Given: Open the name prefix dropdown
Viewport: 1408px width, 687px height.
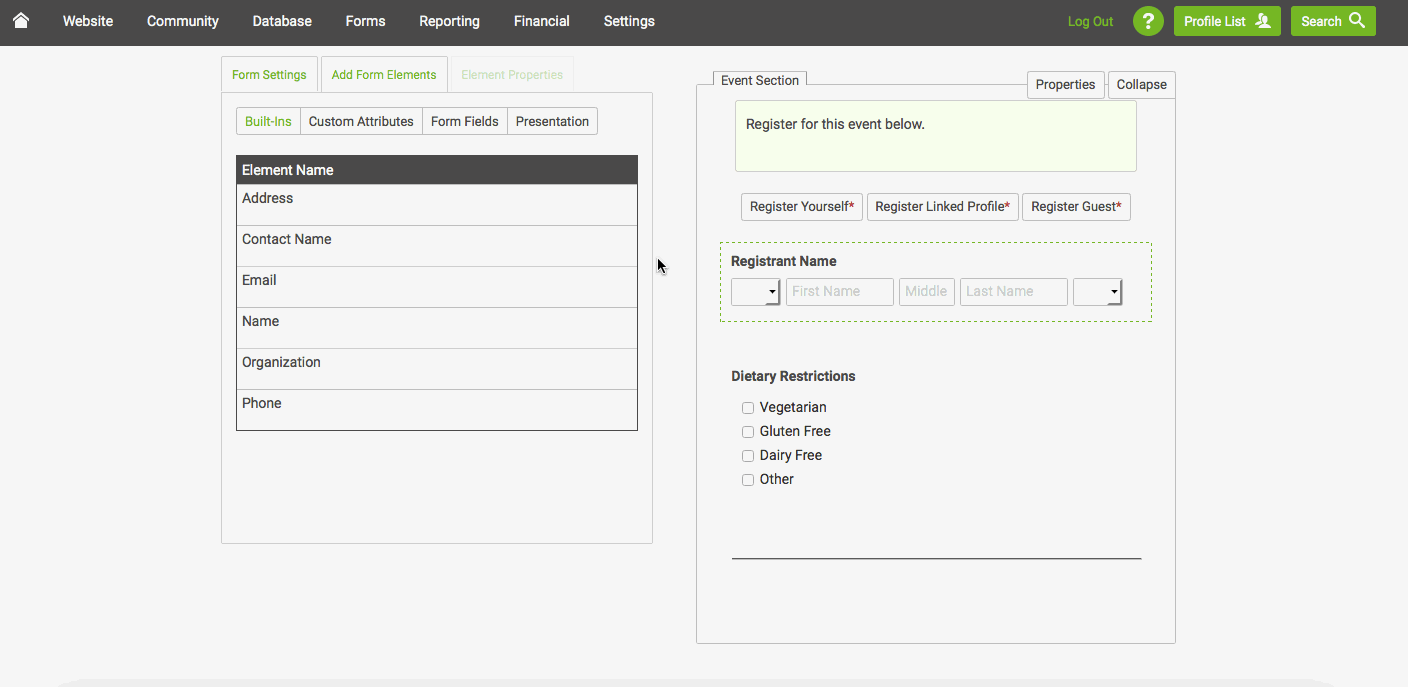Looking at the screenshot, I should [x=756, y=292].
